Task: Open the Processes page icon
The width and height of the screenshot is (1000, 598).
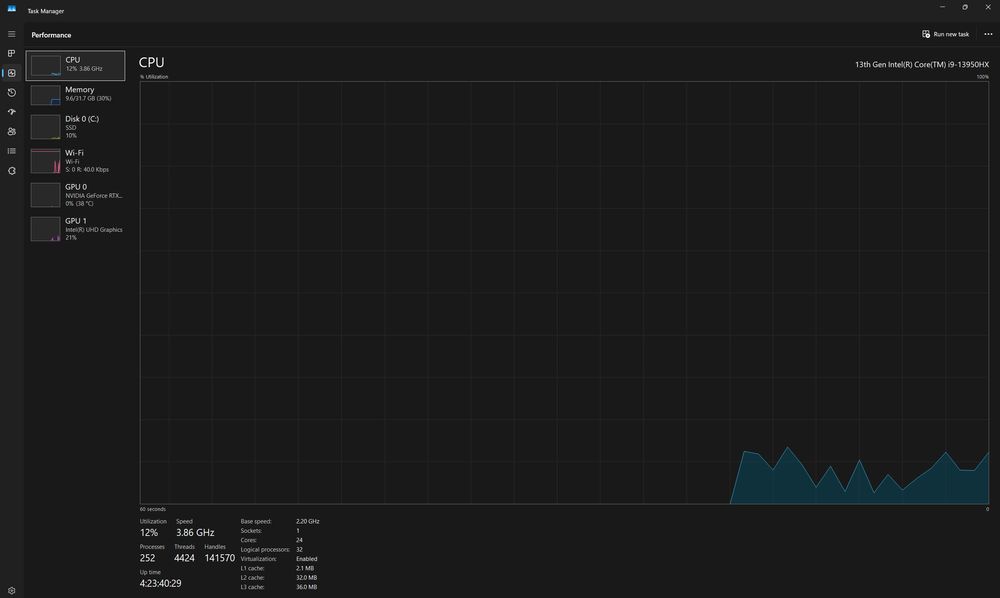Action: tap(11, 54)
